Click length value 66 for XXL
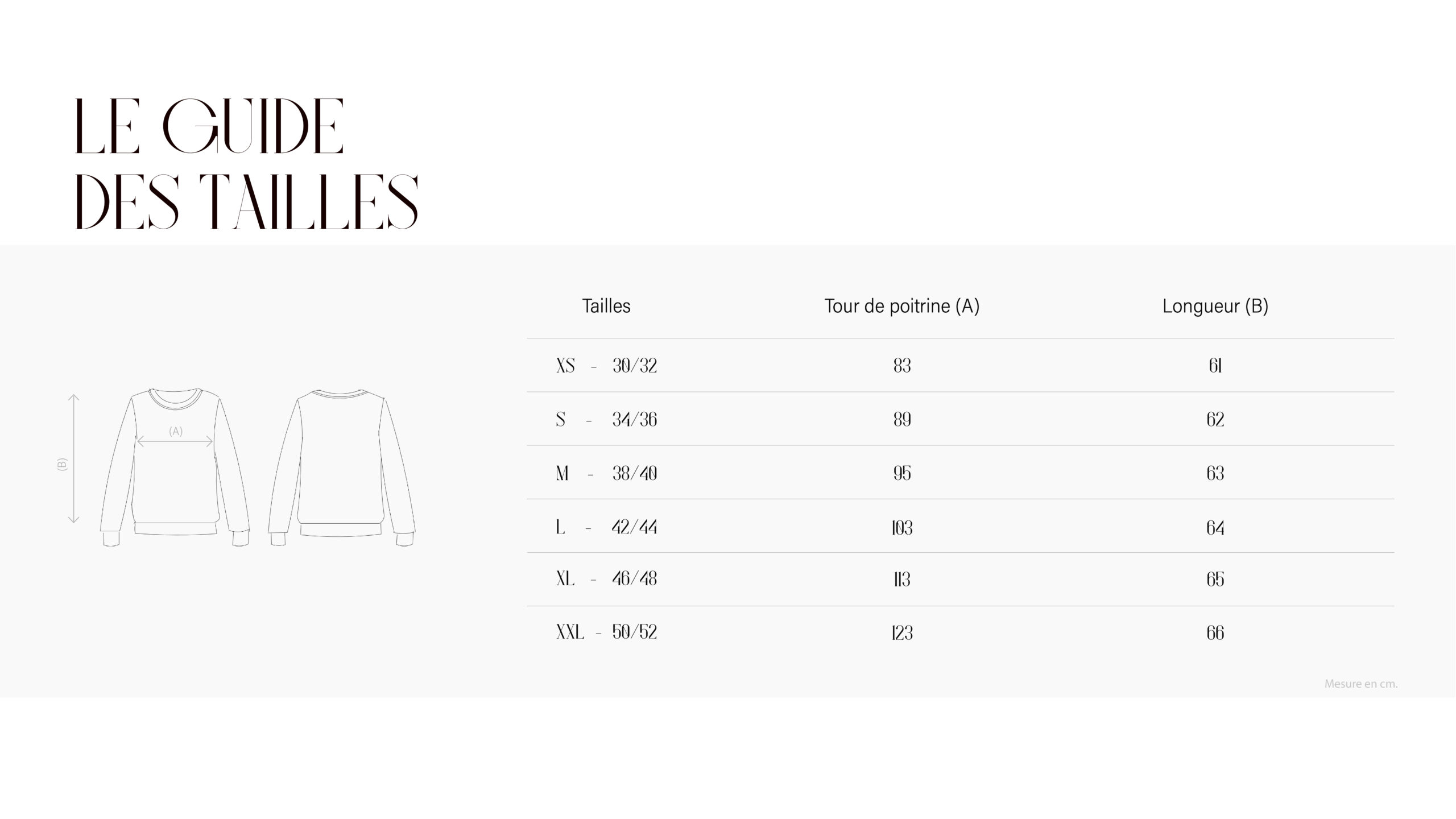This screenshot has height=819, width=1456. [1215, 632]
